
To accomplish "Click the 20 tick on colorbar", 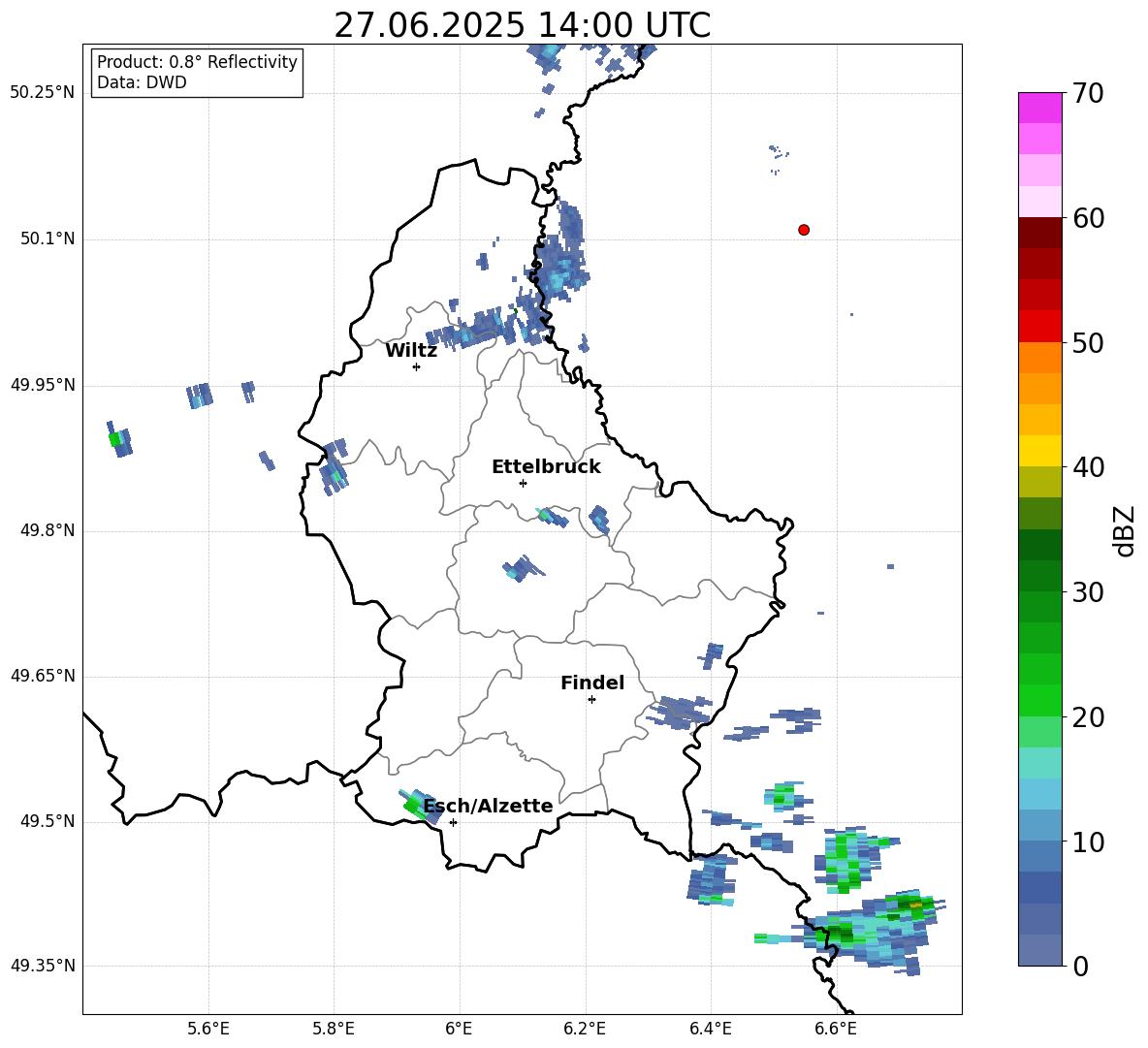I will pos(1088,717).
